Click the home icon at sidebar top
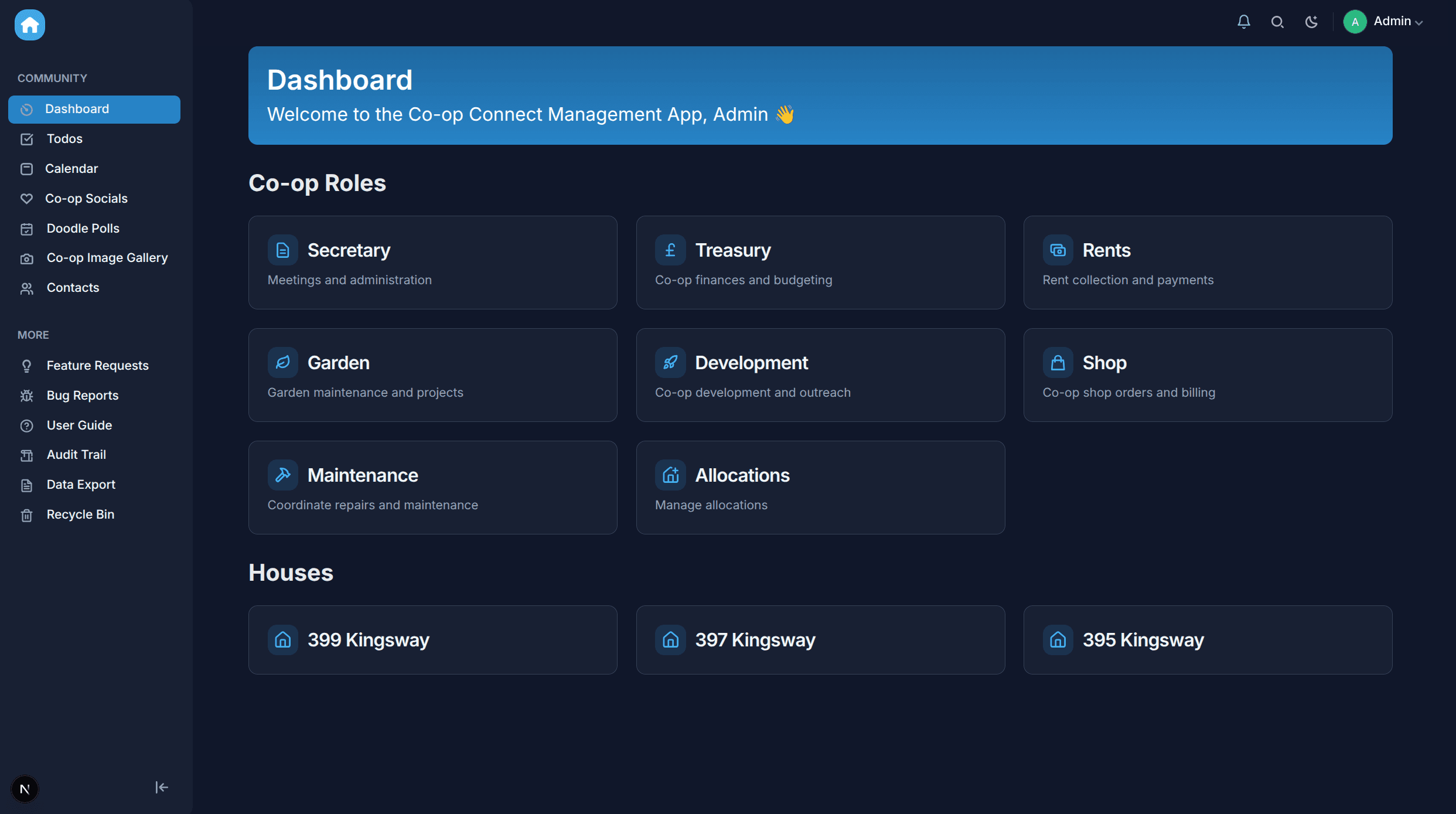The height and width of the screenshot is (814, 1456). [29, 25]
